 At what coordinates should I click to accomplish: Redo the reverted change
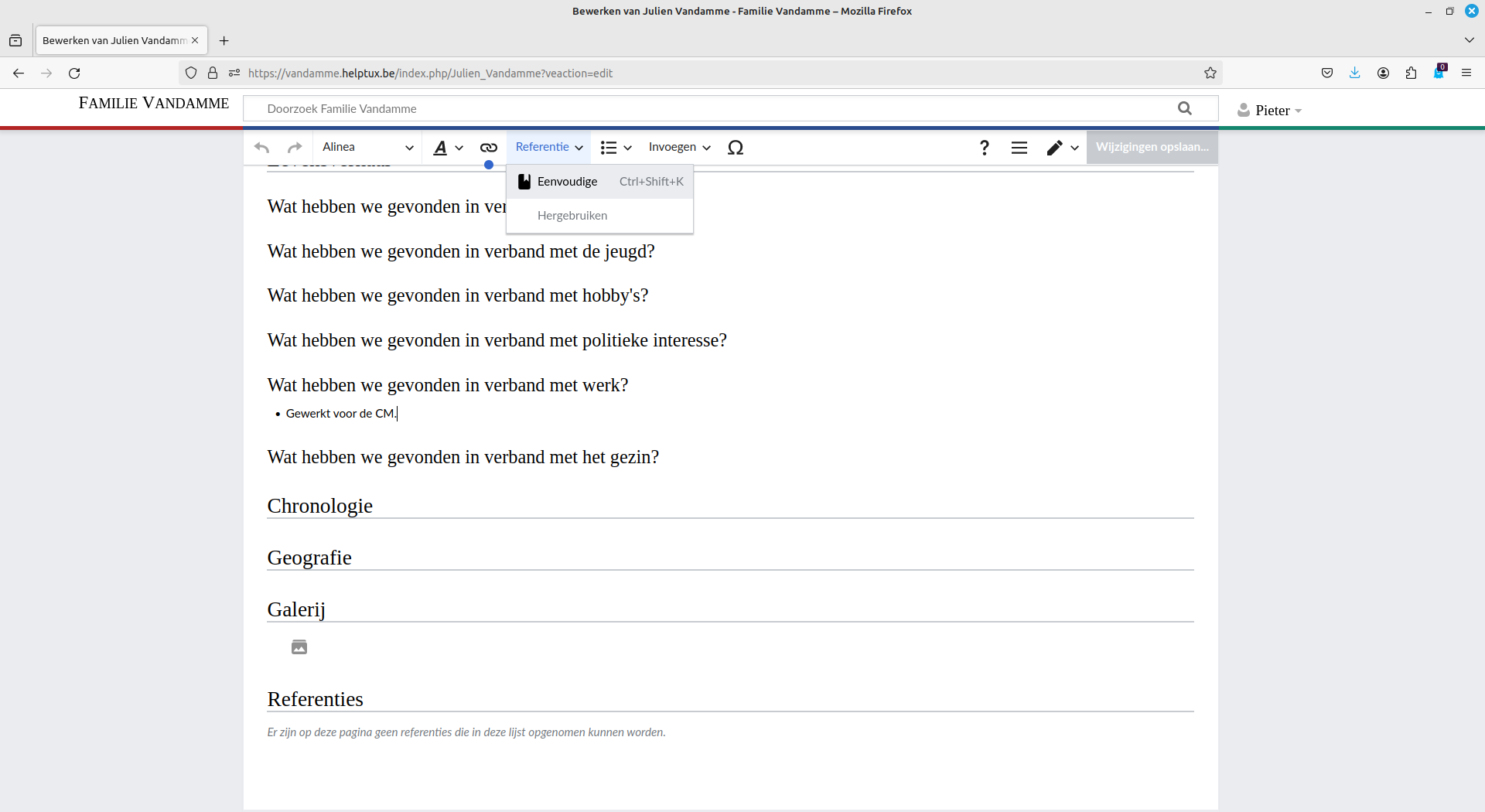294,147
